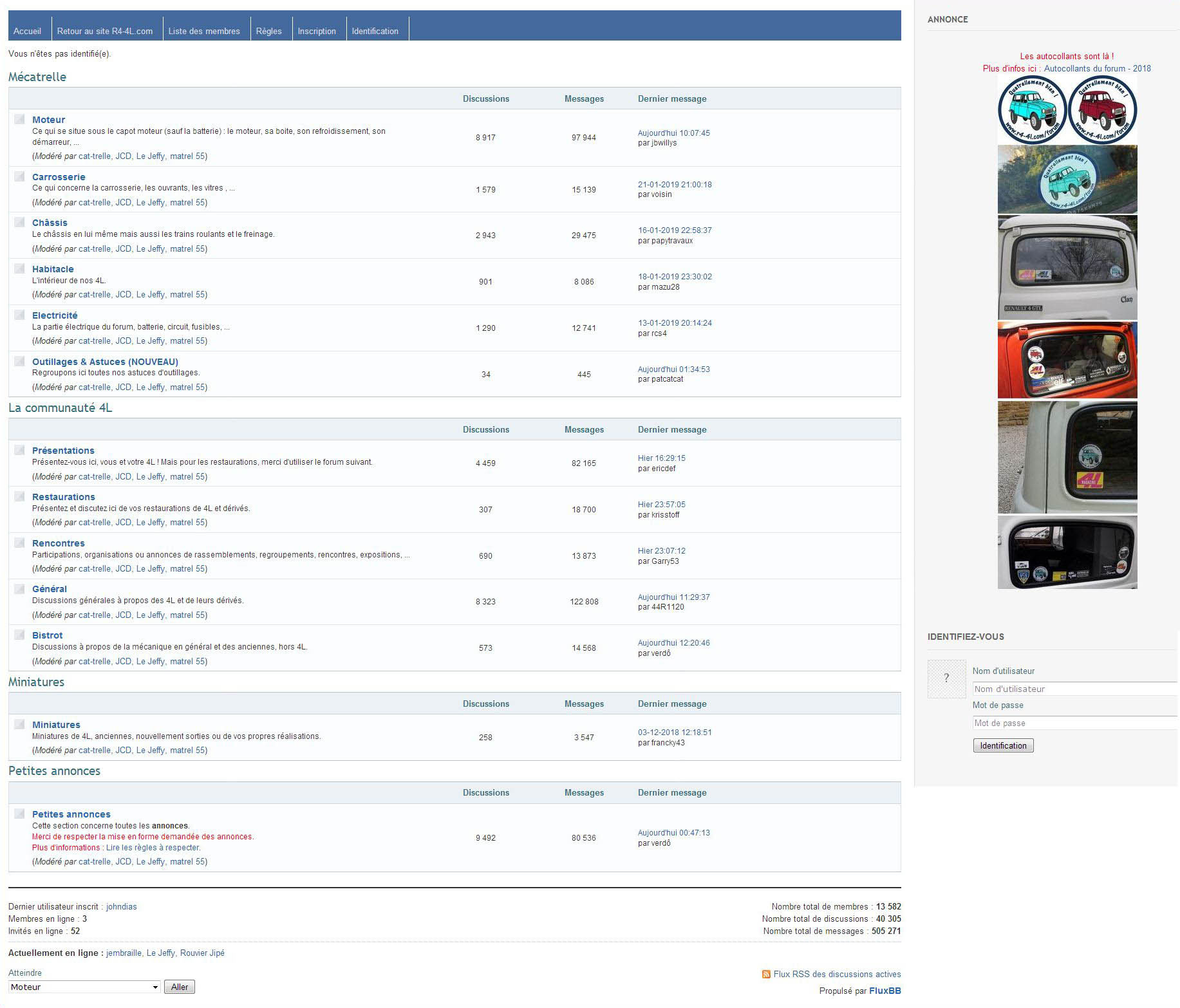Click the status icon beside the Présentations forum

[x=19, y=450]
